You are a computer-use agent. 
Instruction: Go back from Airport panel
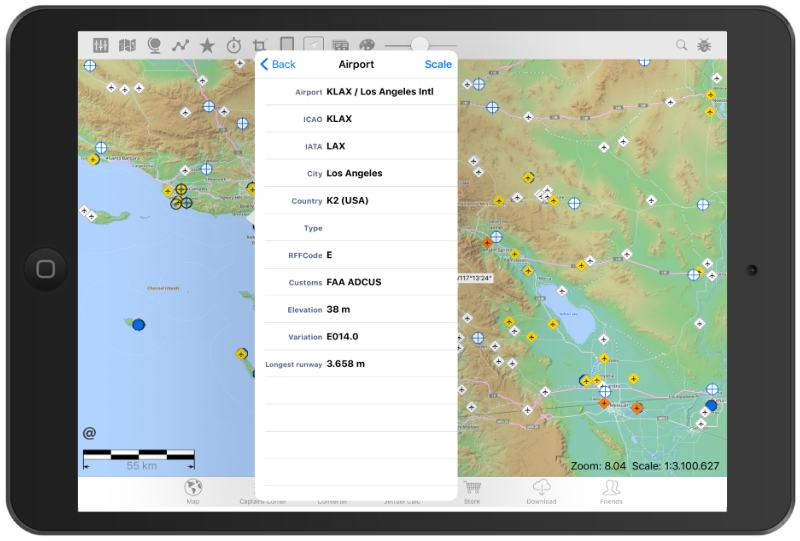click(x=278, y=64)
